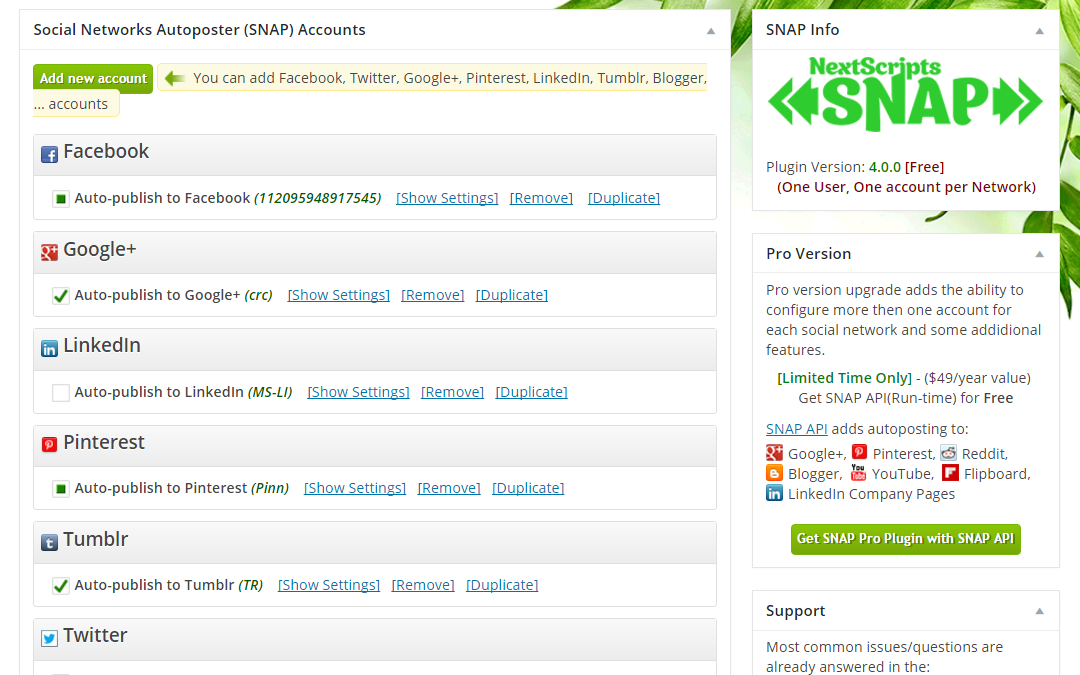Click the Facebook network icon
1080x675 pixels.
click(x=49, y=154)
